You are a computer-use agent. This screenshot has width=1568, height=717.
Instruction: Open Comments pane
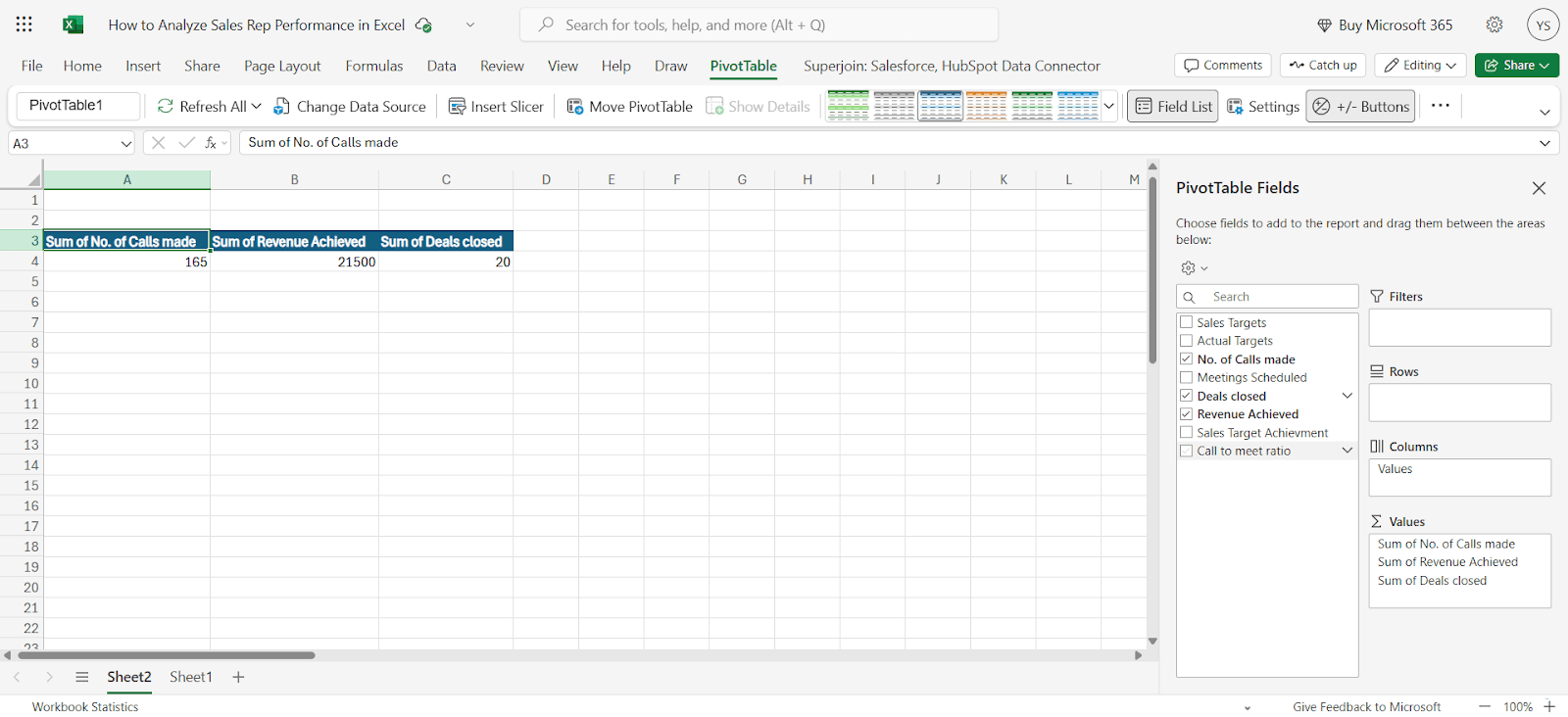1223,66
